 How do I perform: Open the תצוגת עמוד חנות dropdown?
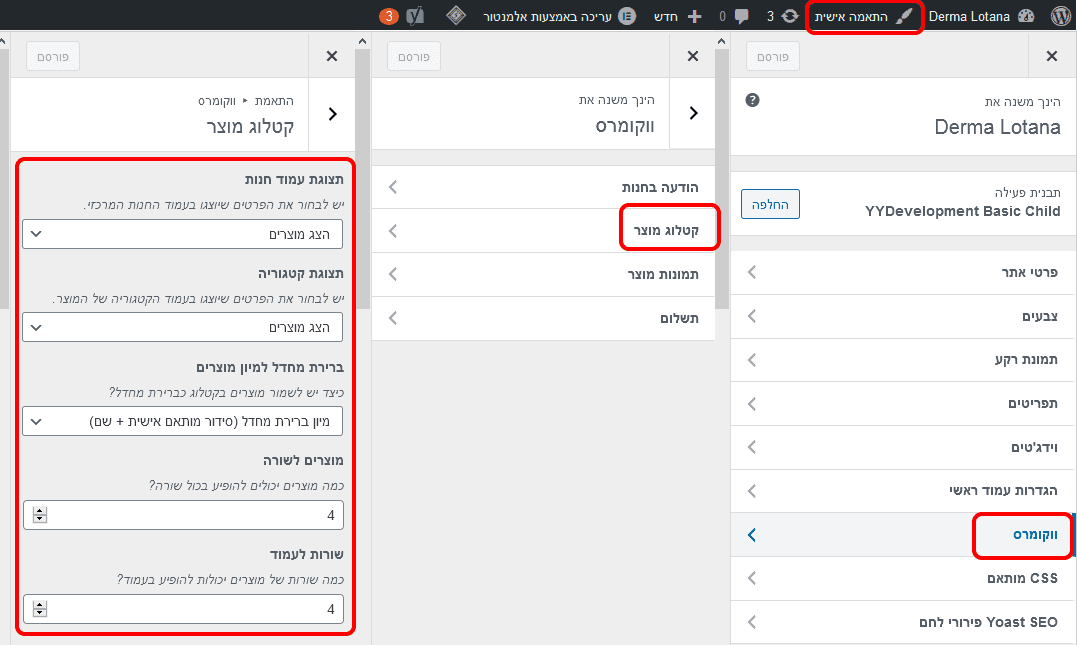coord(183,234)
